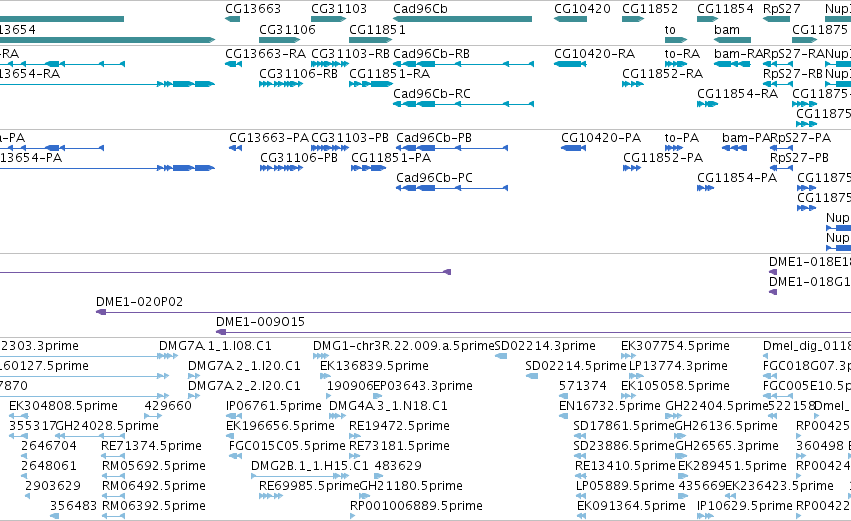Select the bam gene label
Screen dimensions: 851x521
(727, 29)
